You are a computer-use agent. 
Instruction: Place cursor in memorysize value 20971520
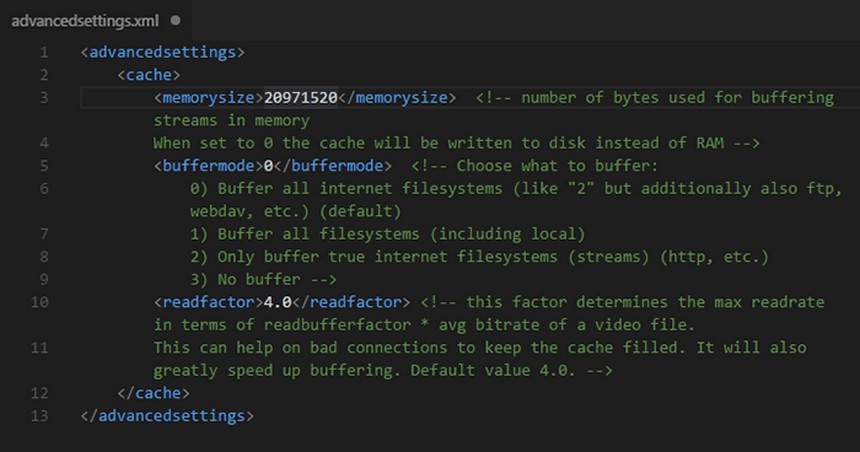[301, 98]
